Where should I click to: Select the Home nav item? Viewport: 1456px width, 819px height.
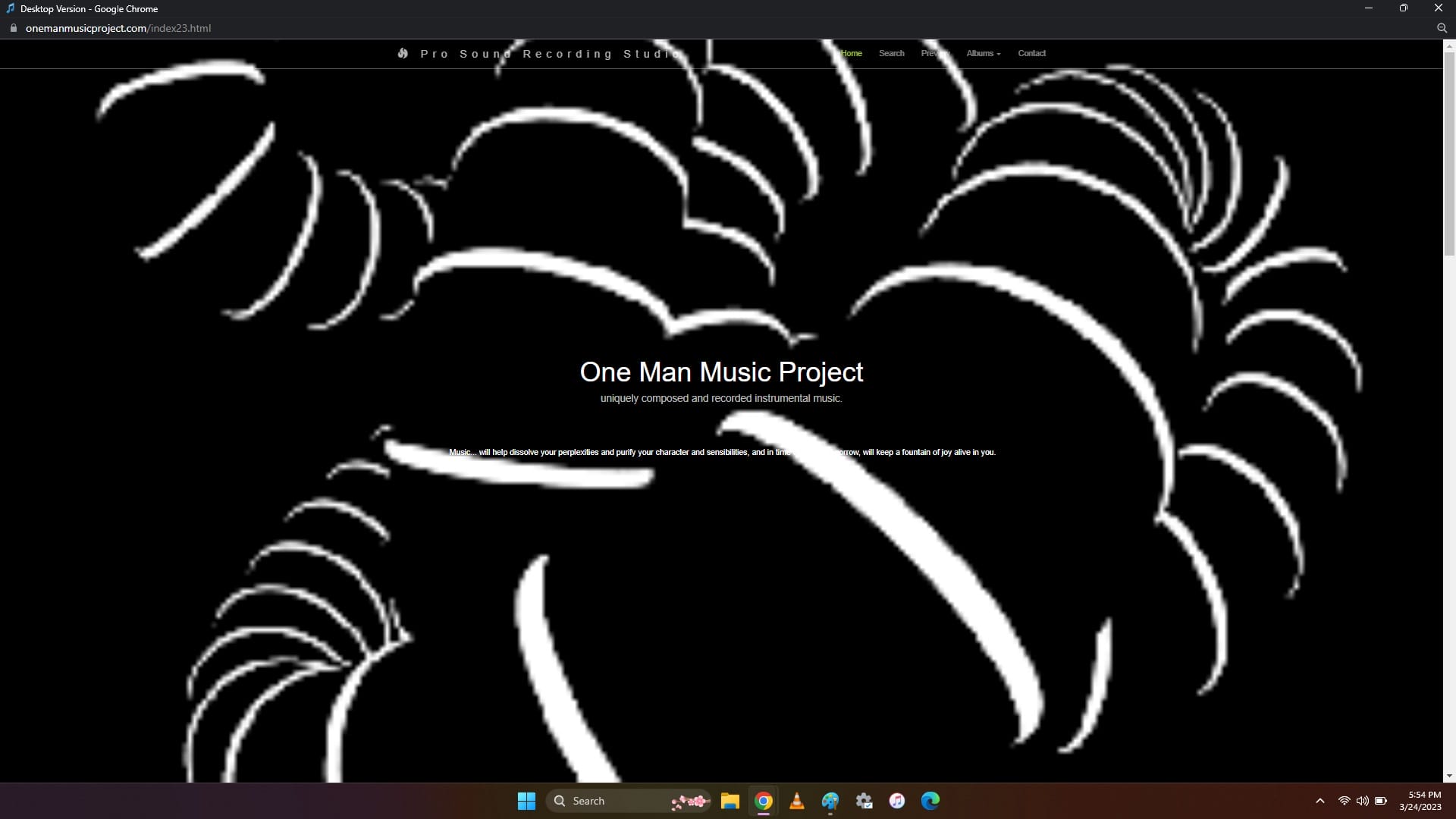pos(852,53)
